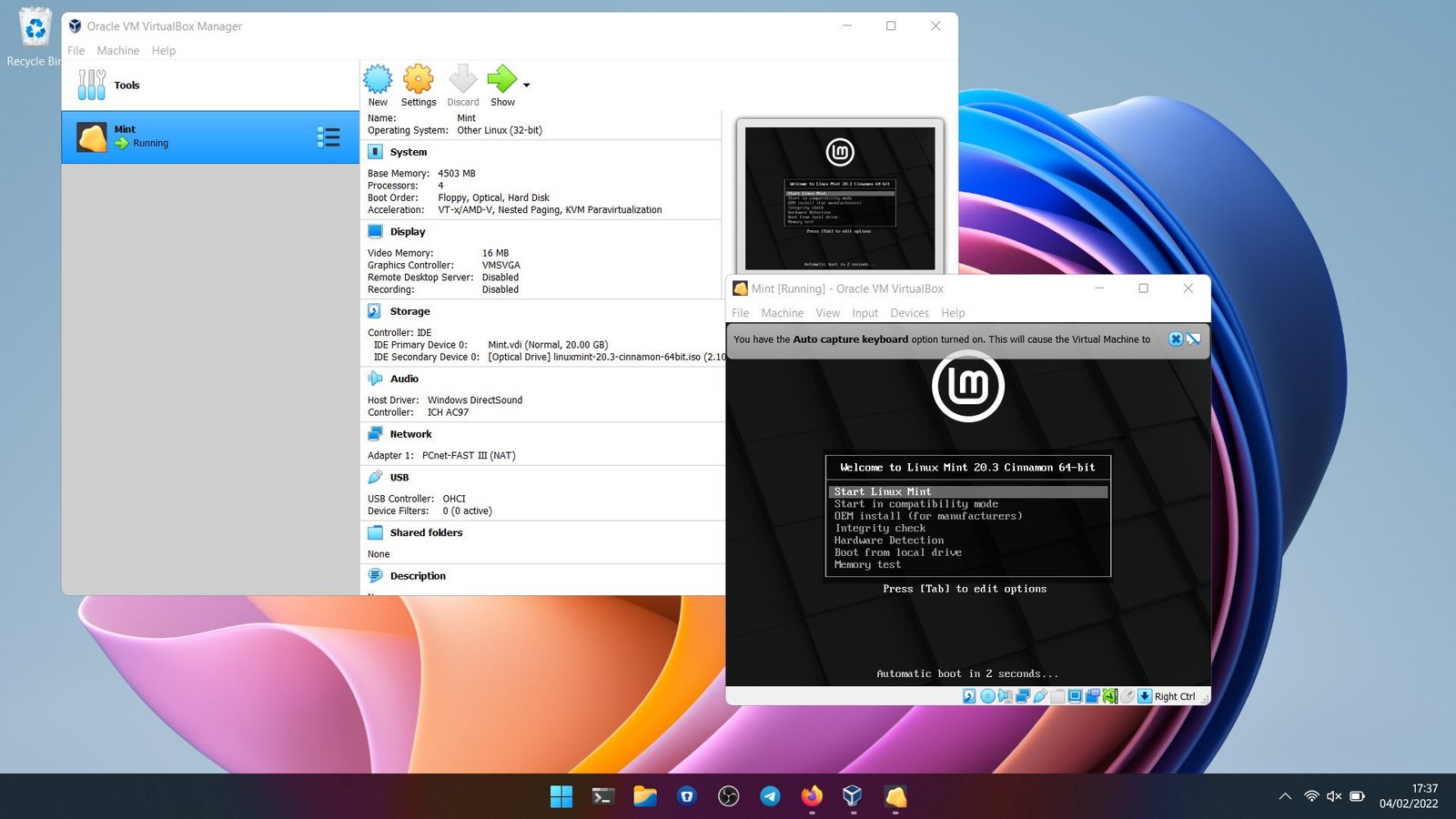Open Machine menu in Mint running window
Viewport: 1456px width, 819px height.
click(783, 313)
